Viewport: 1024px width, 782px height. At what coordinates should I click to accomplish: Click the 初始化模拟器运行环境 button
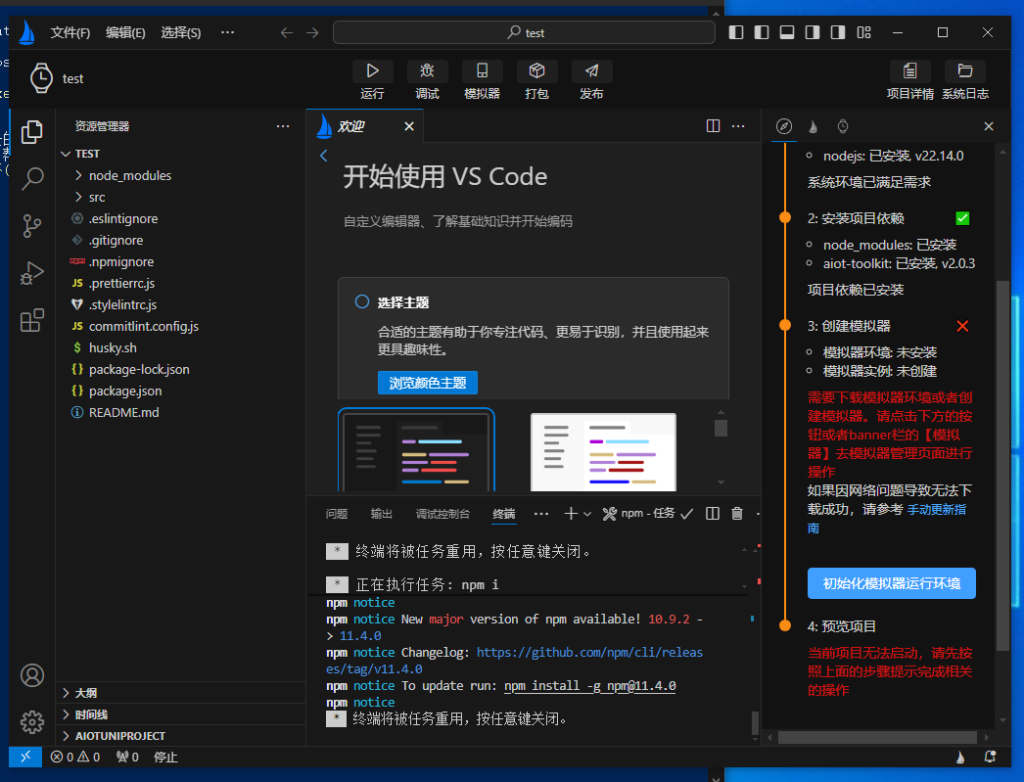coord(891,583)
